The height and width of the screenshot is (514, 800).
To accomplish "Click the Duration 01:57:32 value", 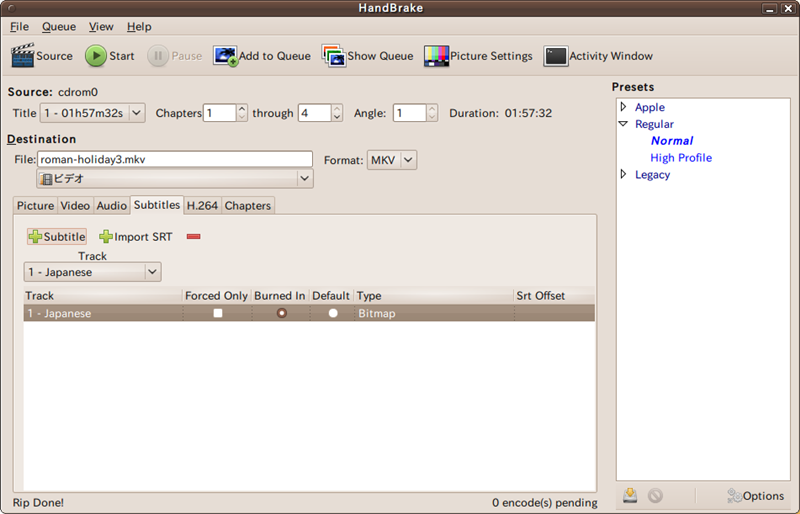I will (x=528, y=113).
